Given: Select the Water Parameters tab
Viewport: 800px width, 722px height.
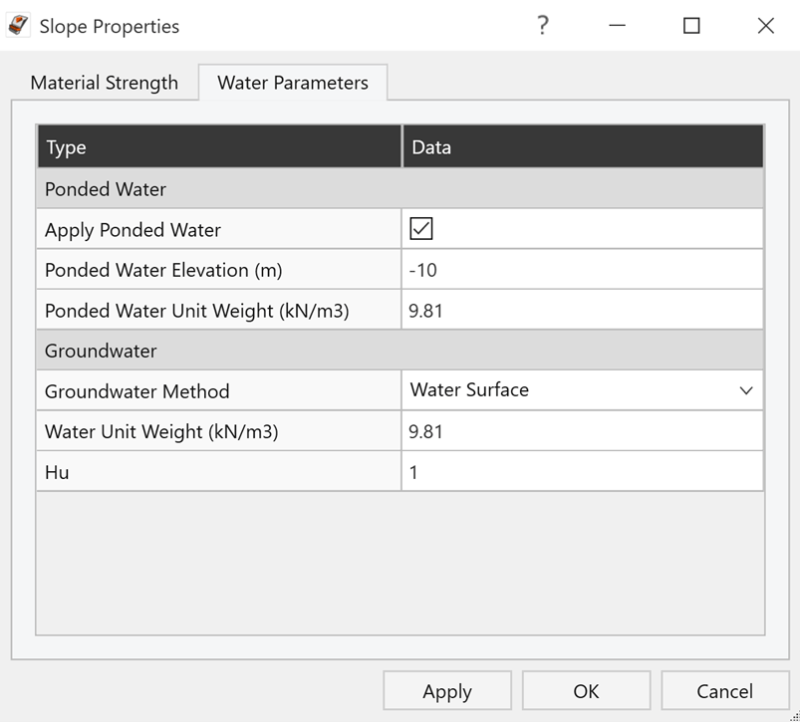Looking at the screenshot, I should coord(293,83).
